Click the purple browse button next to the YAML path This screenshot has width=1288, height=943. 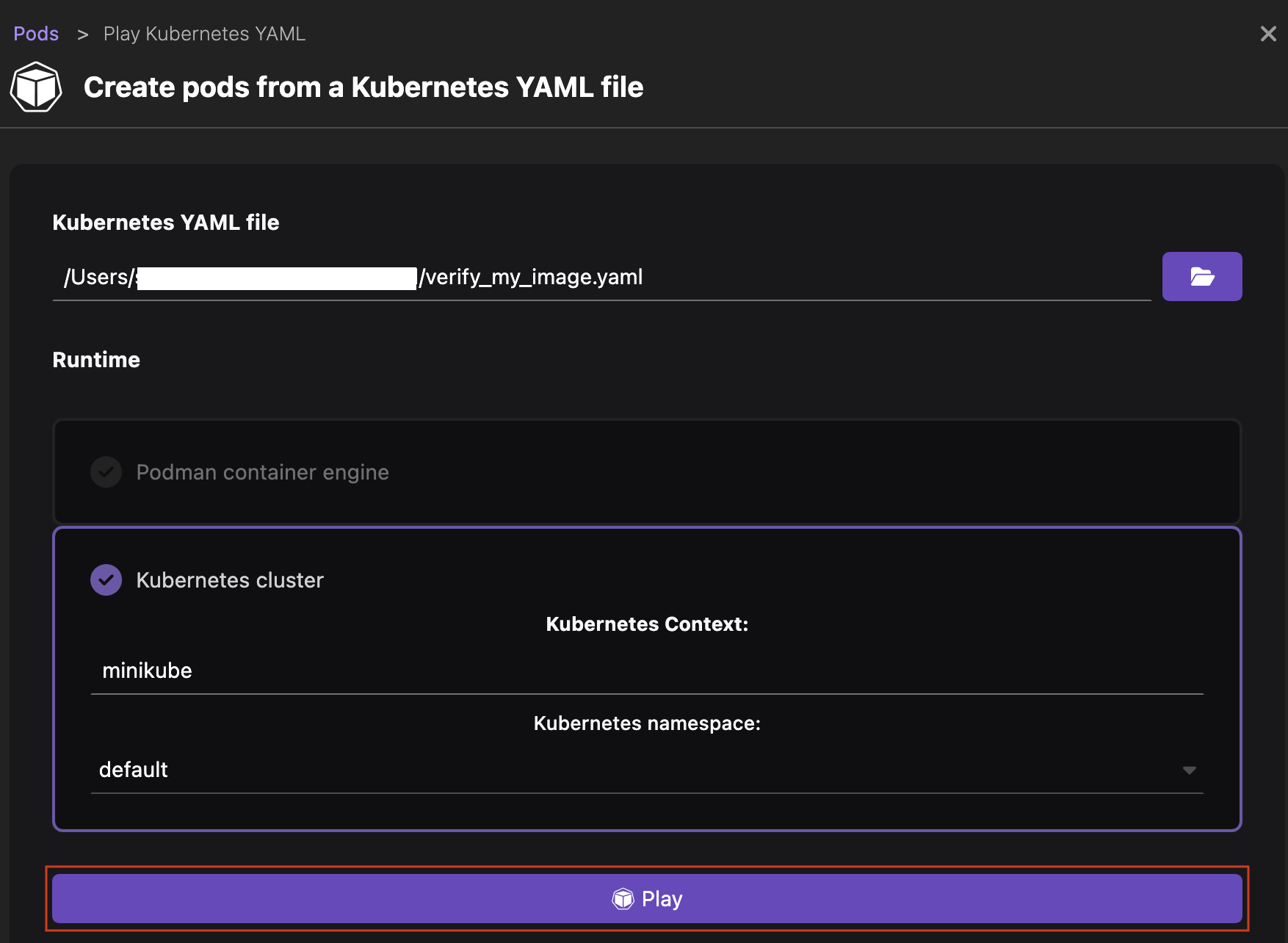[1201, 276]
